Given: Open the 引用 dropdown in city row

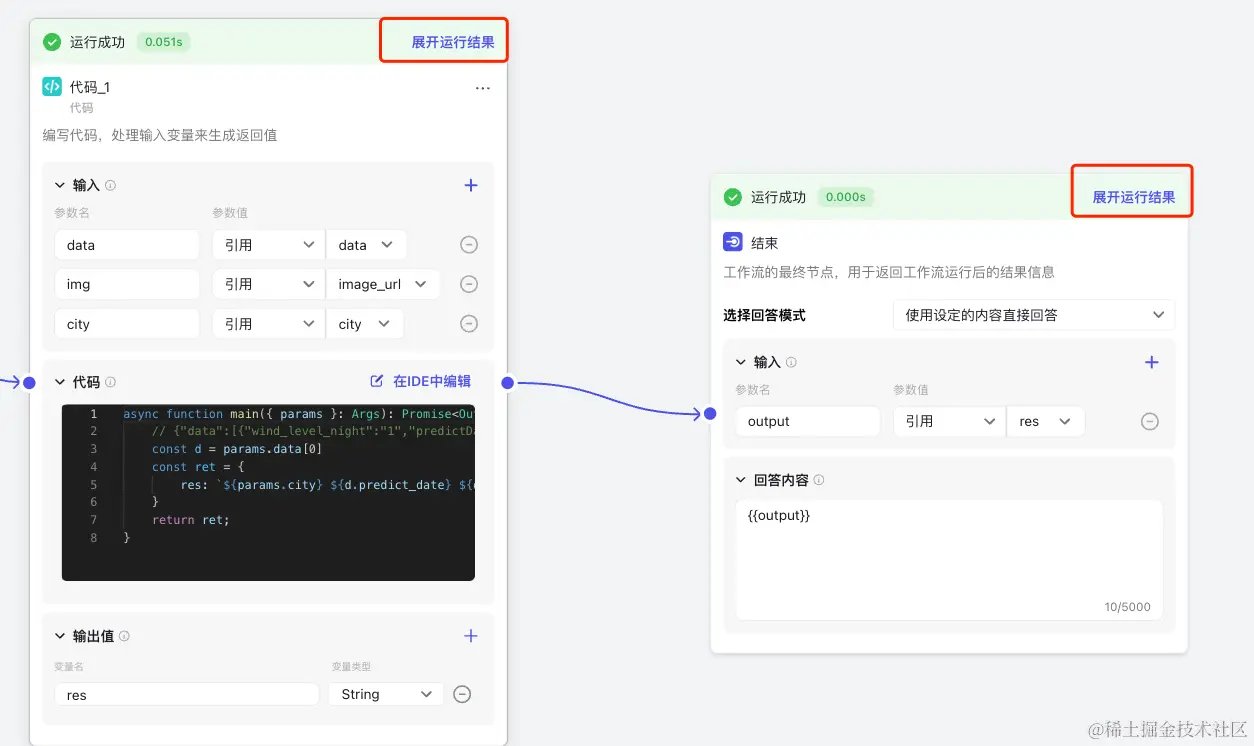Looking at the screenshot, I should click(x=268, y=324).
